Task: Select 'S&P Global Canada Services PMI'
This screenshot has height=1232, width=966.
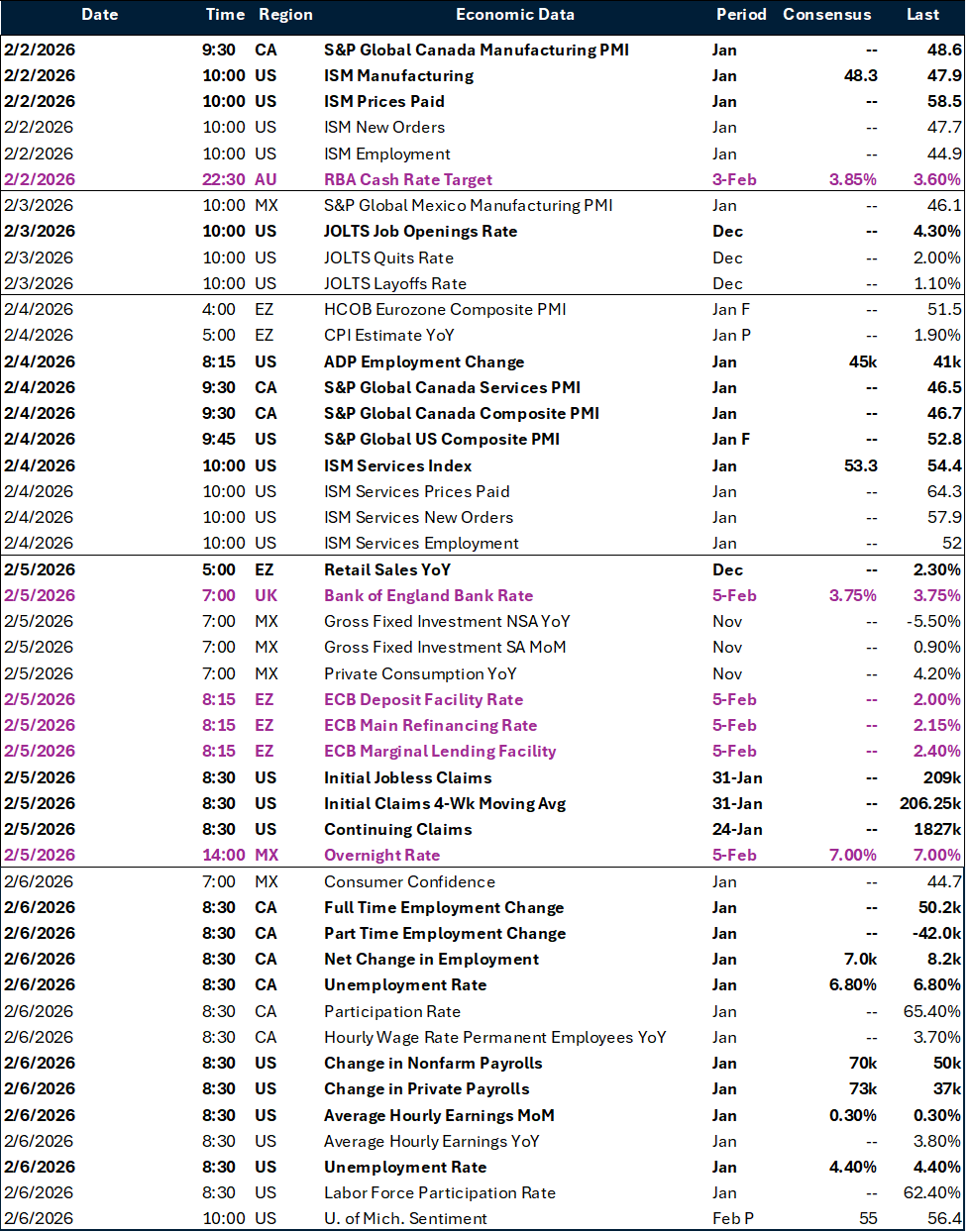Action: [452, 387]
